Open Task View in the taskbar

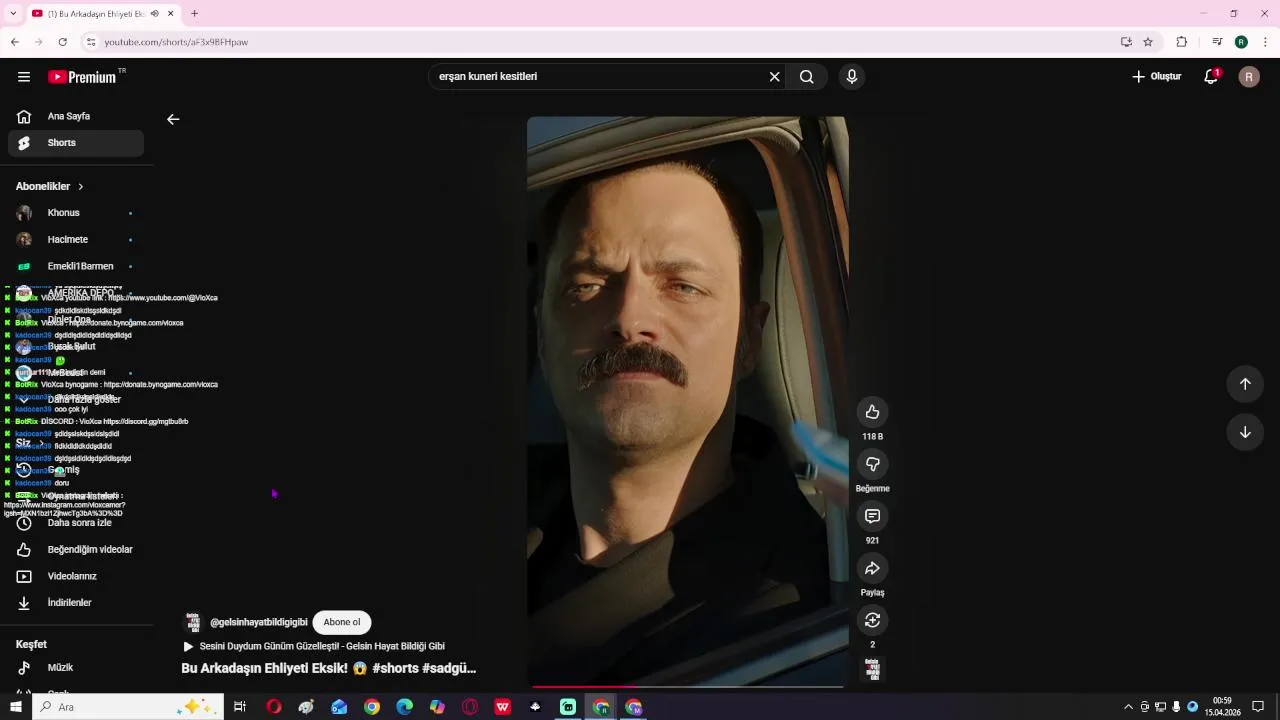tap(240, 707)
